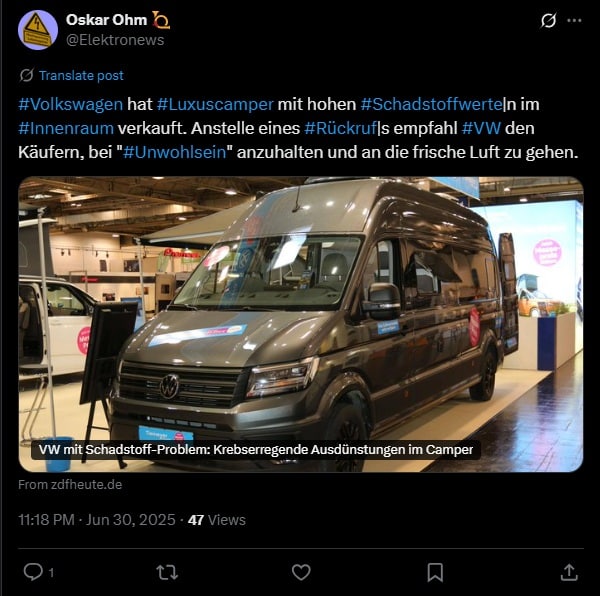Bookmark this post
Image resolution: width=600 pixels, height=596 pixels.
435,572
